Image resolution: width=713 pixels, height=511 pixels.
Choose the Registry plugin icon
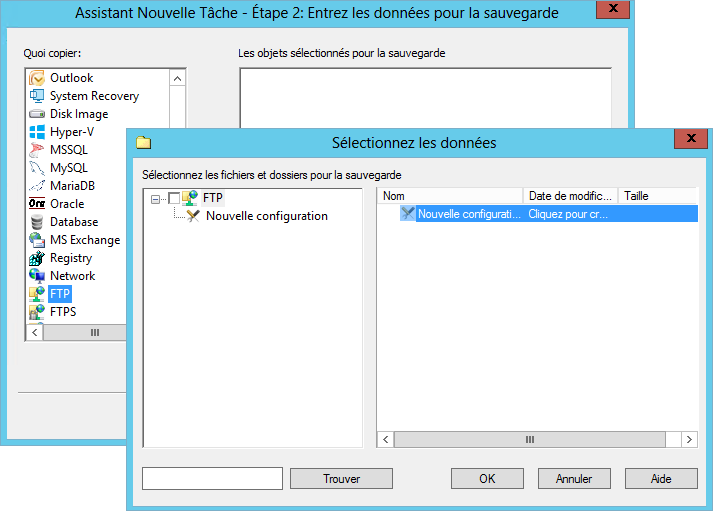[x=37, y=258]
